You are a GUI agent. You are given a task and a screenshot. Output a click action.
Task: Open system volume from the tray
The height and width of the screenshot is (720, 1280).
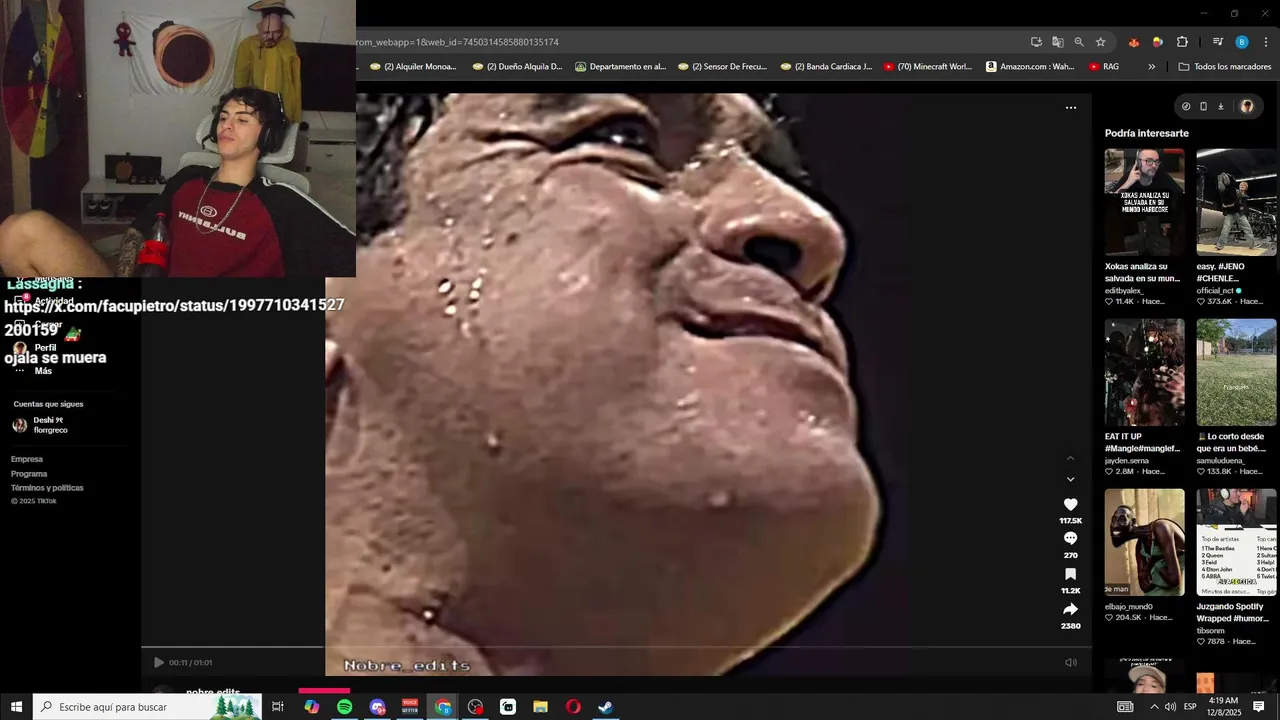pos(1170,707)
